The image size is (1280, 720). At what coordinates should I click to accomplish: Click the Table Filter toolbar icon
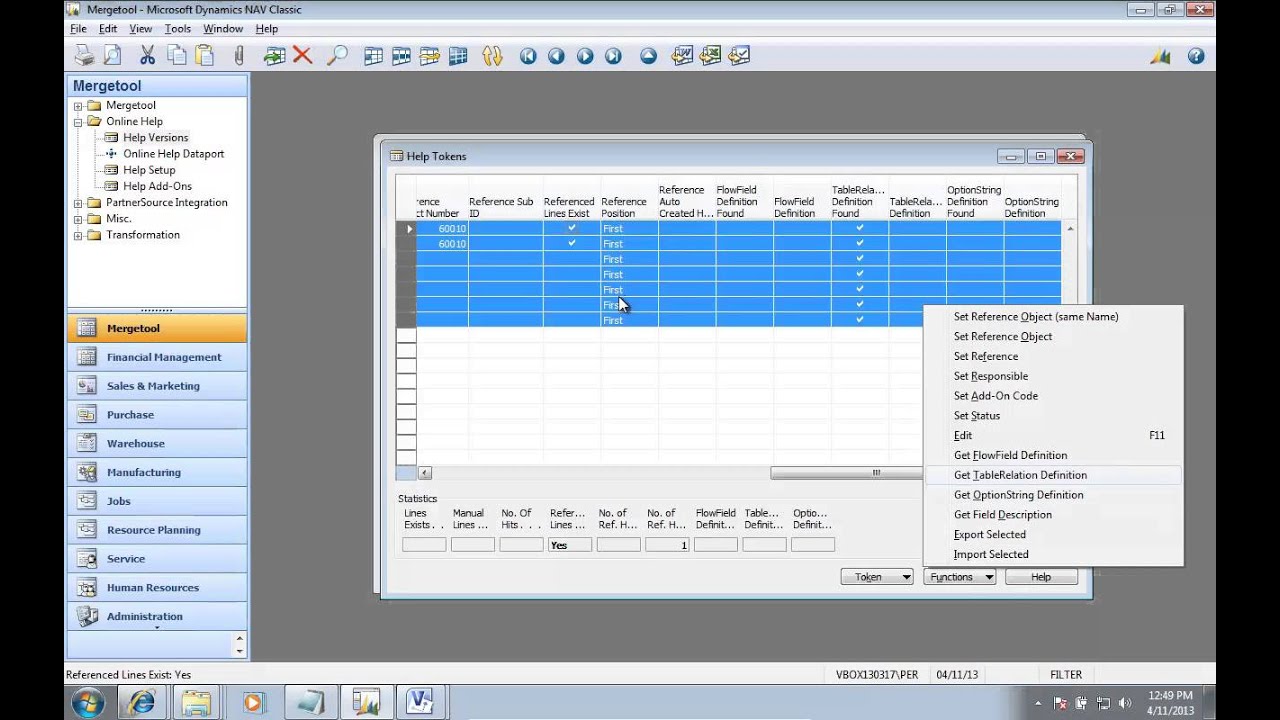(x=401, y=56)
